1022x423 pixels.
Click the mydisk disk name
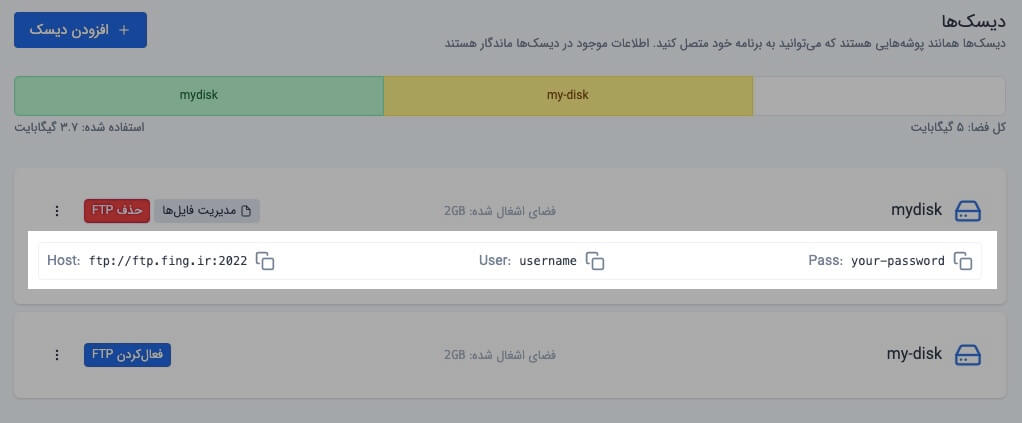pyautogui.click(x=916, y=211)
